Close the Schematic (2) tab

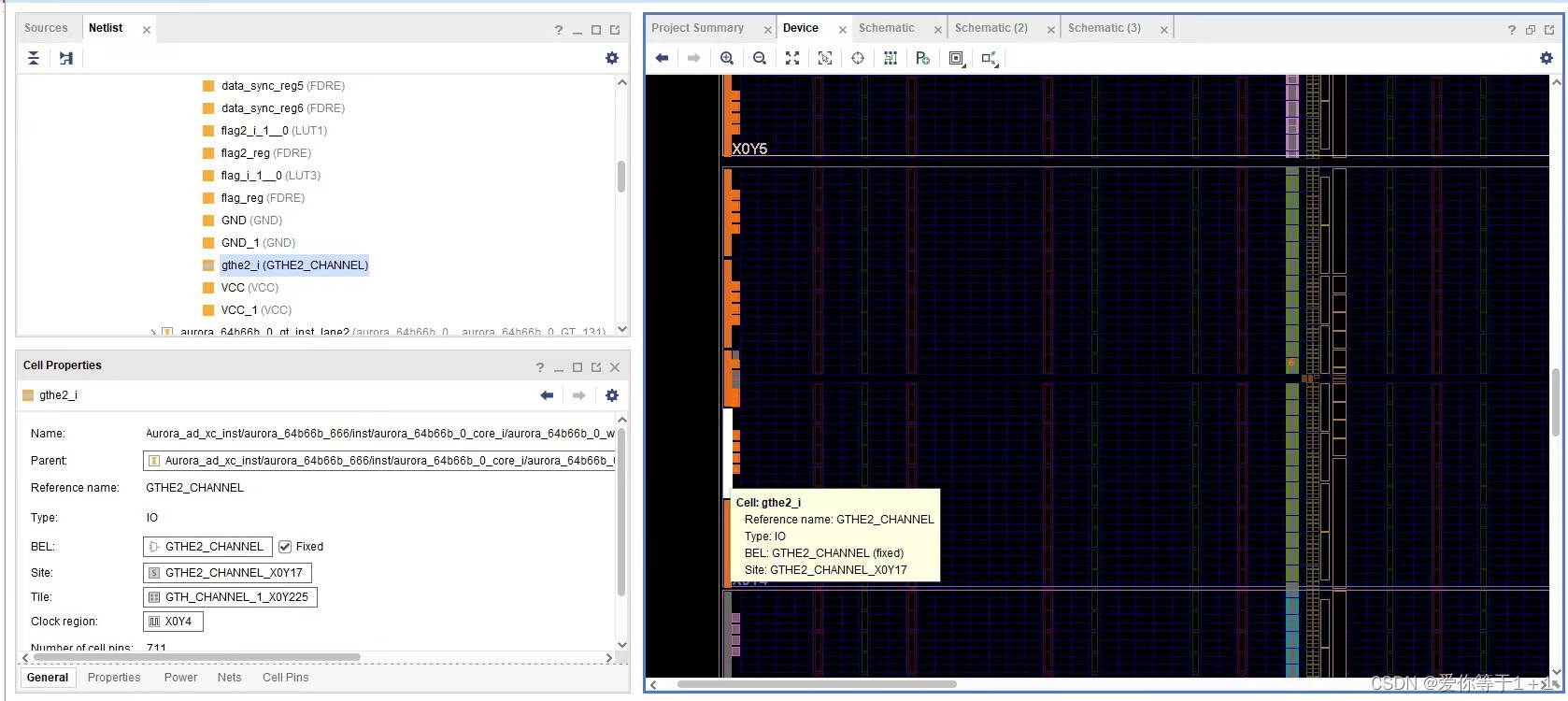1051,30
